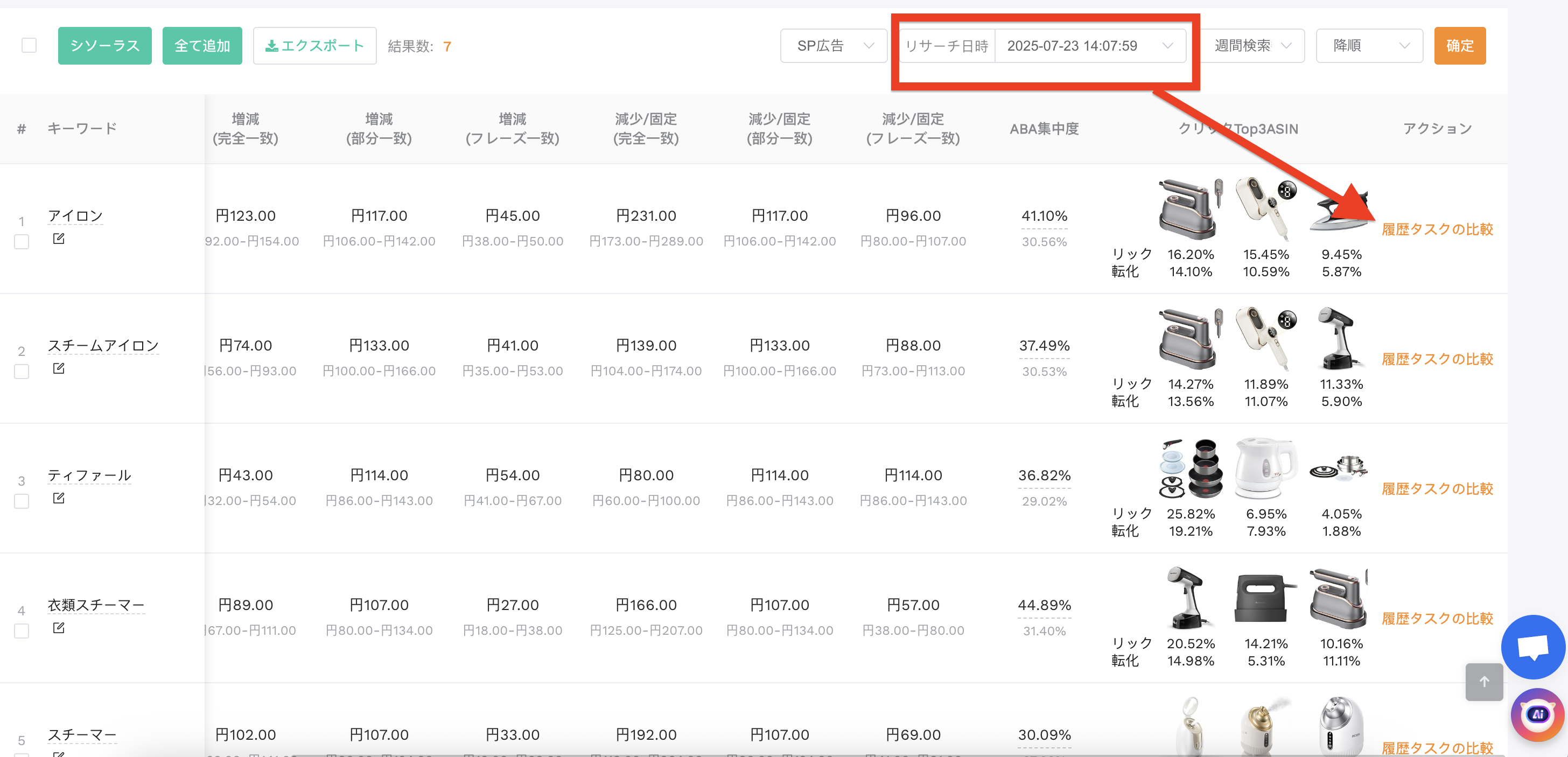Click the エクスポート button

[314, 46]
